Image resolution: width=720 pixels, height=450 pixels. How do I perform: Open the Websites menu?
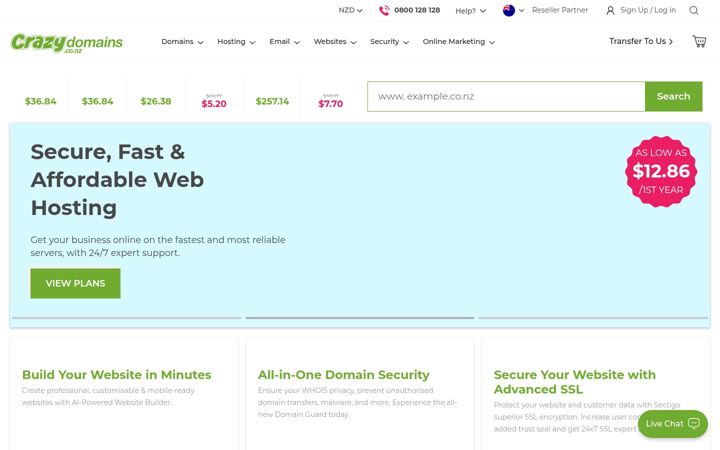pyautogui.click(x=335, y=41)
